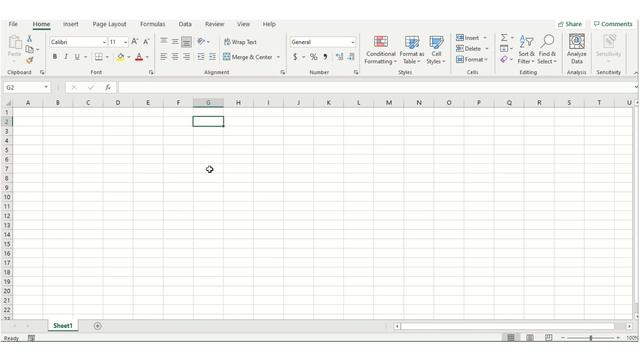Image resolution: width=640 pixels, height=360 pixels.
Task: Open Find & Select menu
Action: point(547,50)
